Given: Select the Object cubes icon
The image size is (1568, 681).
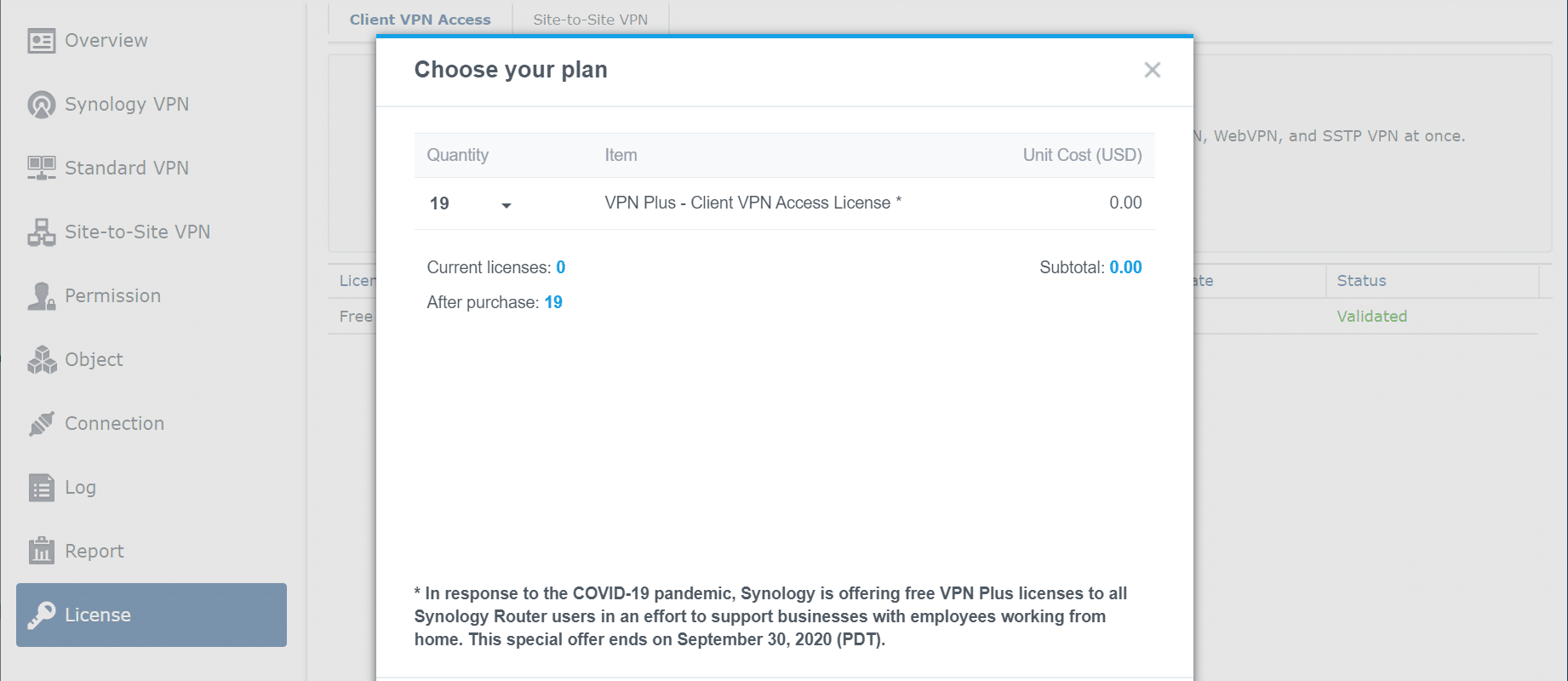Looking at the screenshot, I should (41, 360).
